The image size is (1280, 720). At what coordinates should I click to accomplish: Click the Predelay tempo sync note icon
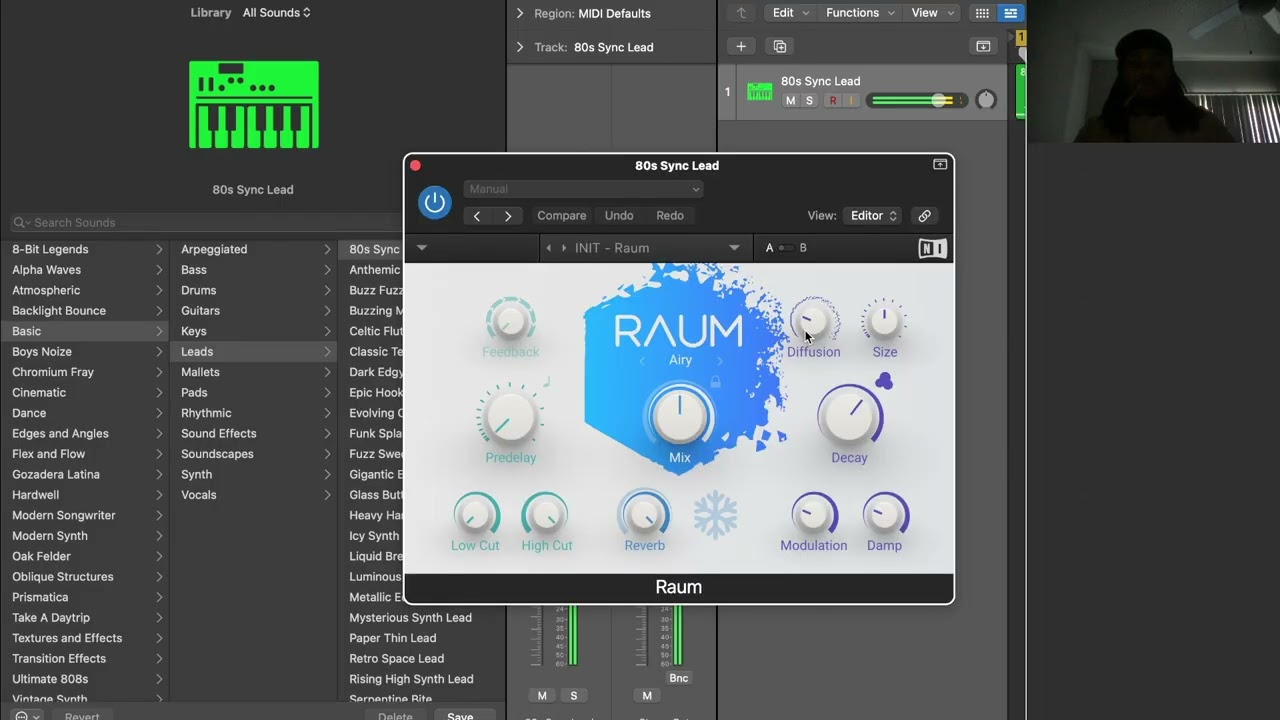tap(547, 381)
